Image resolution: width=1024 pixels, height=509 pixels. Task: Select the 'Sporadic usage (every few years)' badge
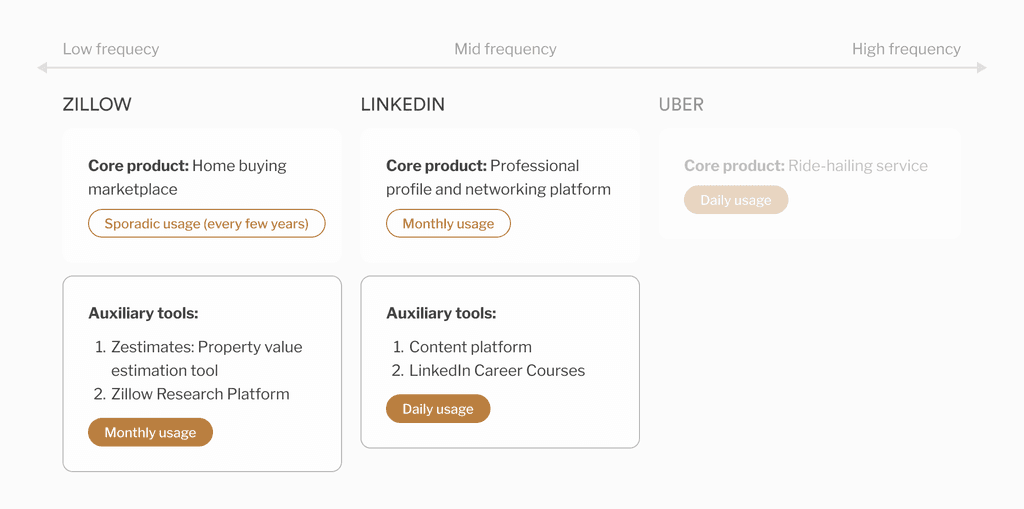(206, 224)
